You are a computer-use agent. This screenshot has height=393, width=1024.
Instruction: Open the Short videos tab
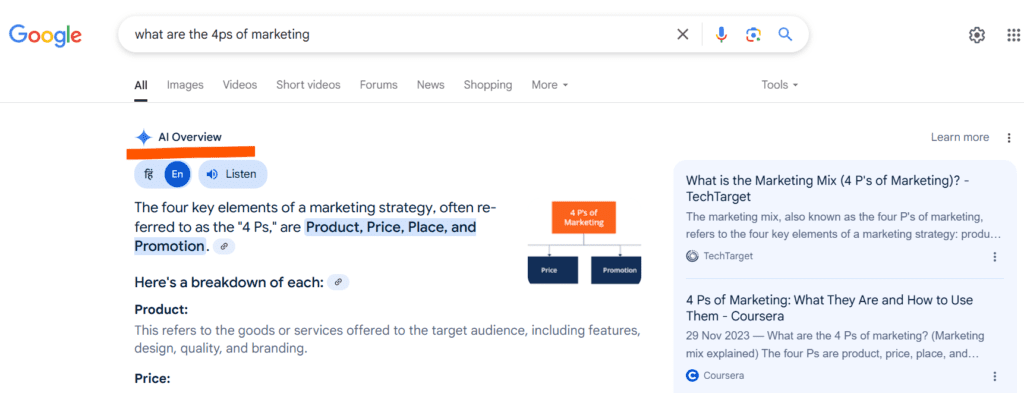(308, 85)
